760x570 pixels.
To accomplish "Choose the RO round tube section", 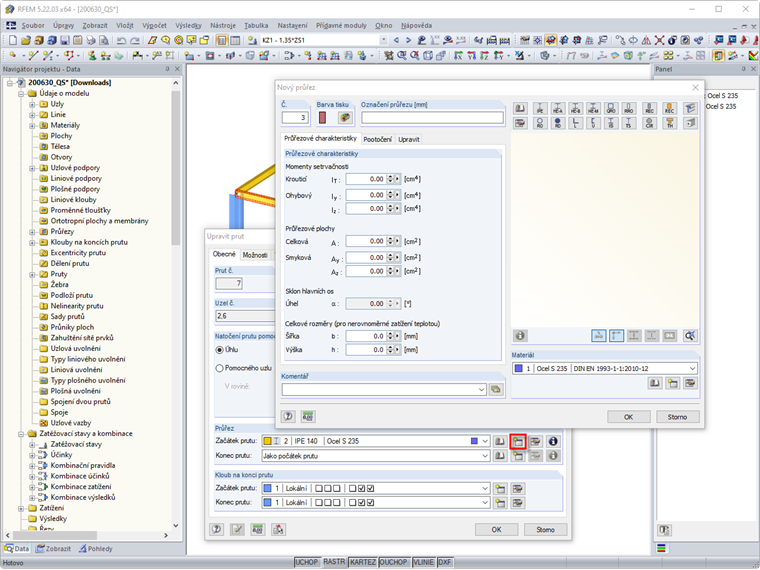I will [x=540, y=123].
